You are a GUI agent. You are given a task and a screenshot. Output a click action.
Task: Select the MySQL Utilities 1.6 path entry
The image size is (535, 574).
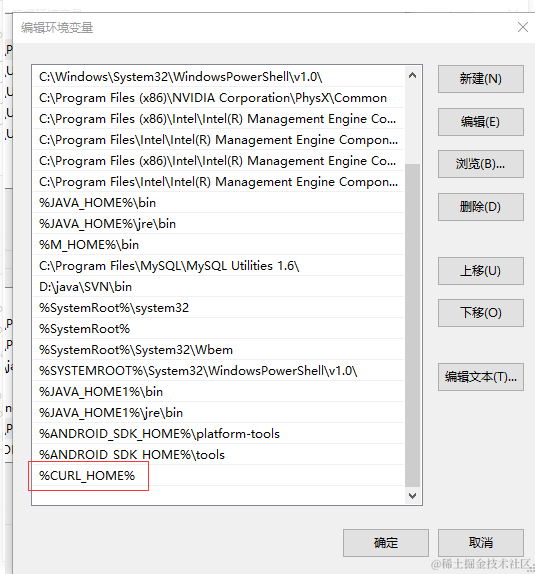218,266
